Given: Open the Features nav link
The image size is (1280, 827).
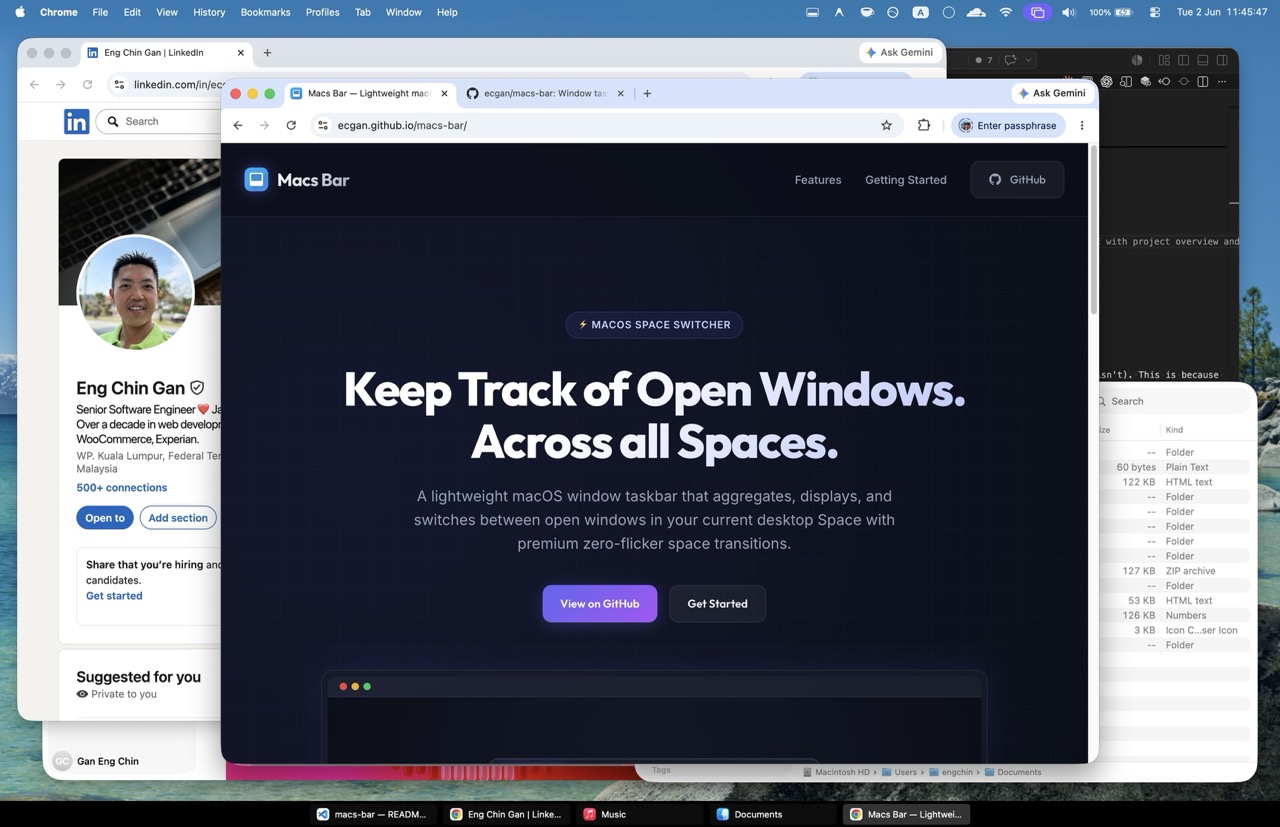Looking at the screenshot, I should coord(818,180).
